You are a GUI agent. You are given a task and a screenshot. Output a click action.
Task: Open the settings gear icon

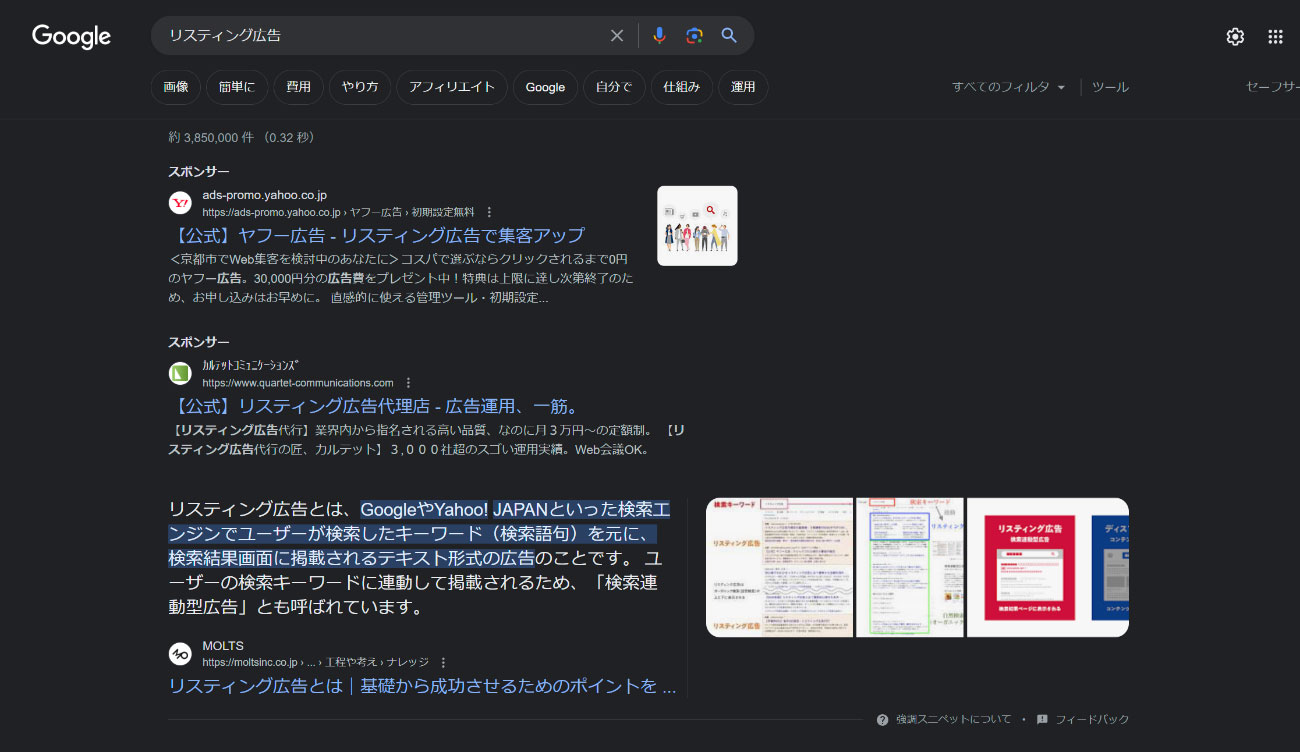point(1235,37)
